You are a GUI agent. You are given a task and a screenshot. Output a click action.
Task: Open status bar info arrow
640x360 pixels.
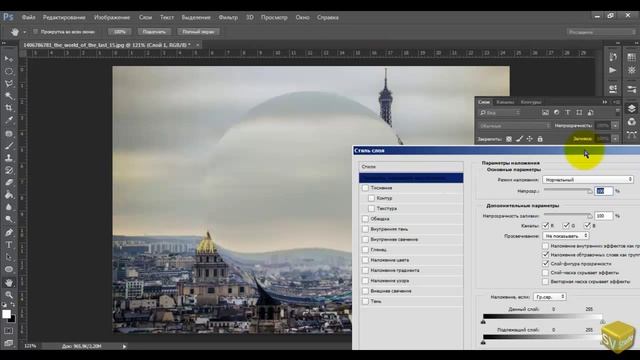coord(124,347)
